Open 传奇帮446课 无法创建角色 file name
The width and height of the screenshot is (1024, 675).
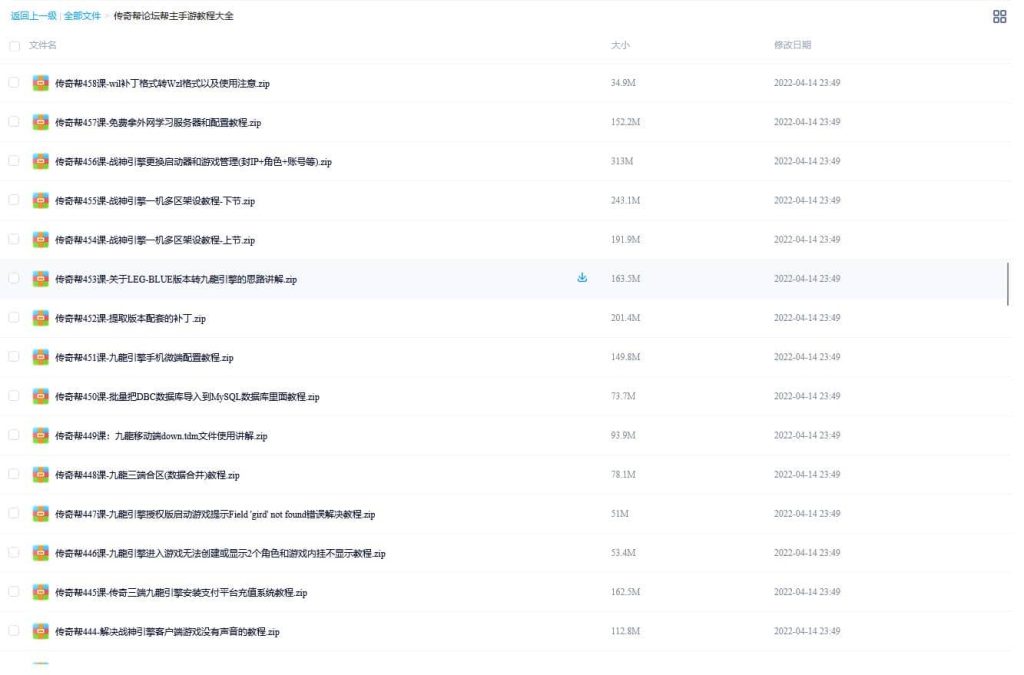pyautogui.click(x=220, y=554)
